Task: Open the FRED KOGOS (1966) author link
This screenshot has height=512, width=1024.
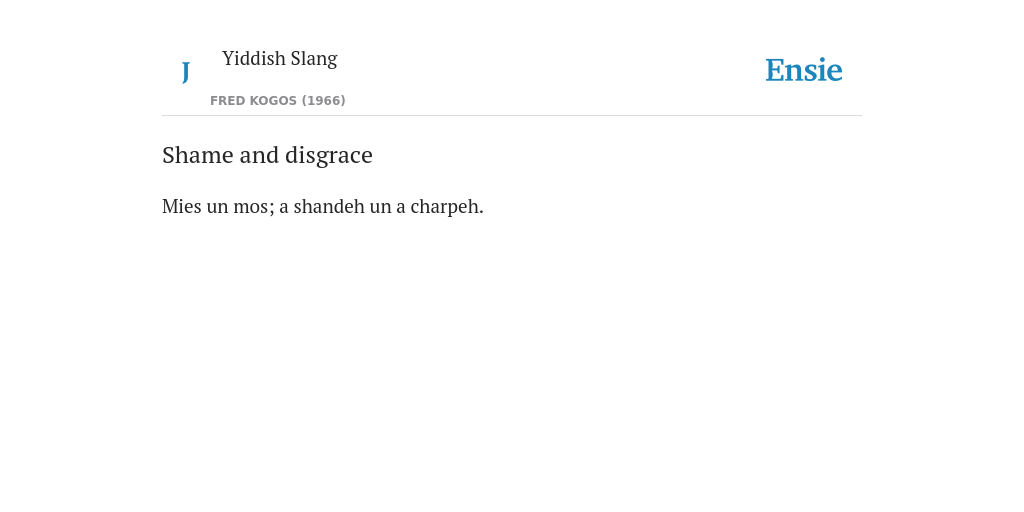Action: tap(278, 101)
